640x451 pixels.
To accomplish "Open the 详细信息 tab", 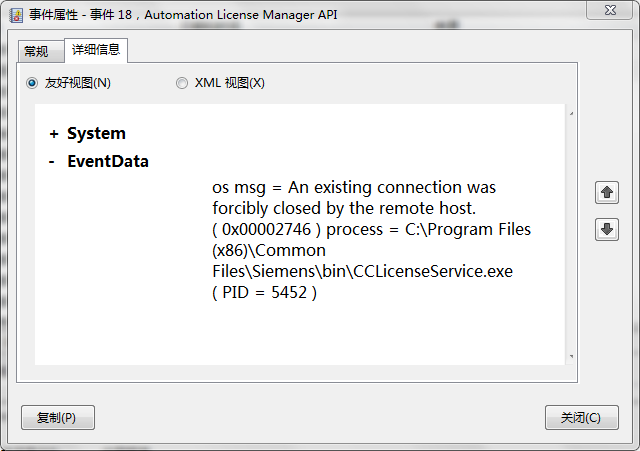I will (x=95, y=49).
